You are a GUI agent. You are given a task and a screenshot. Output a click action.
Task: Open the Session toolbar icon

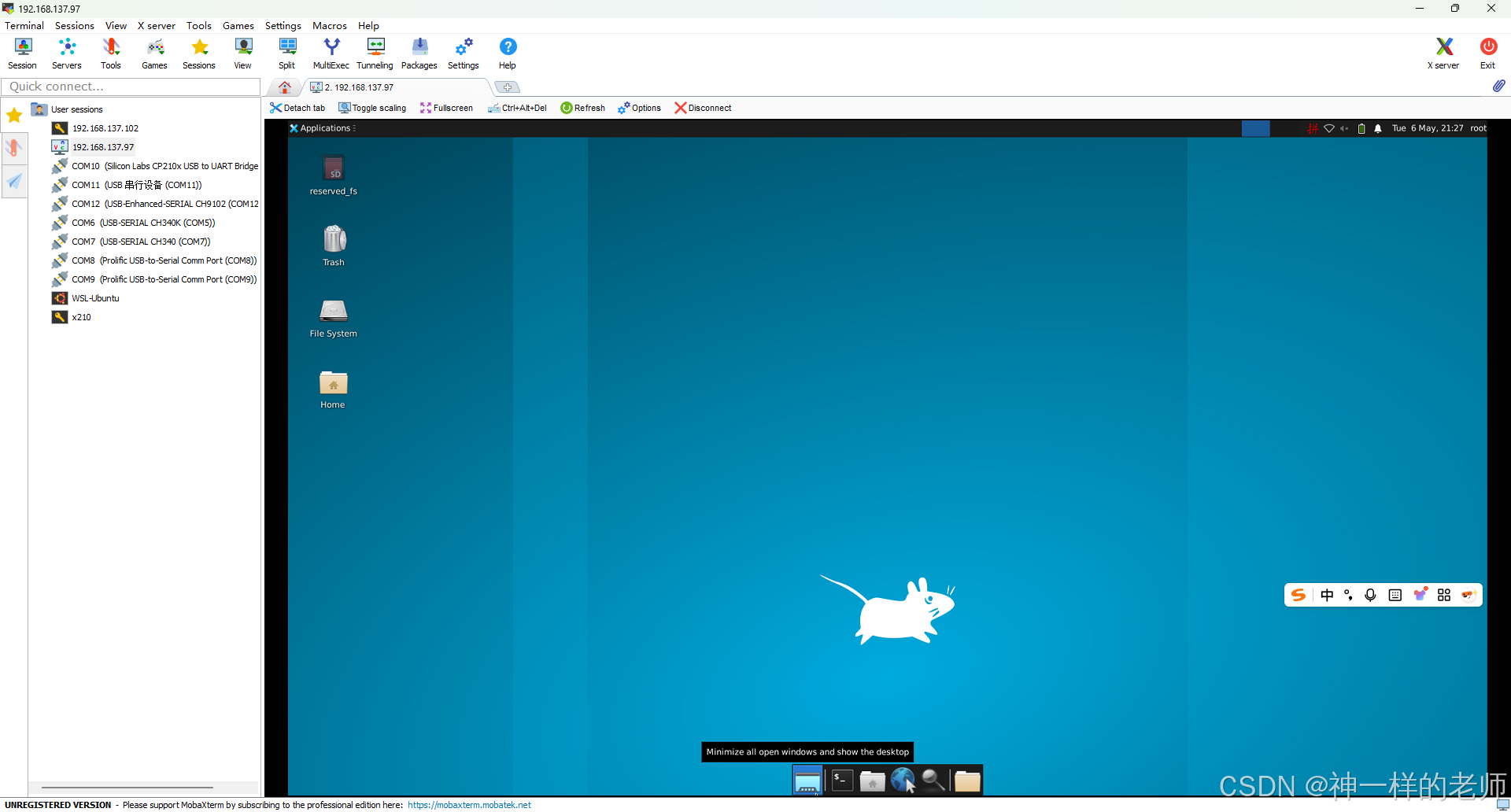tap(23, 54)
